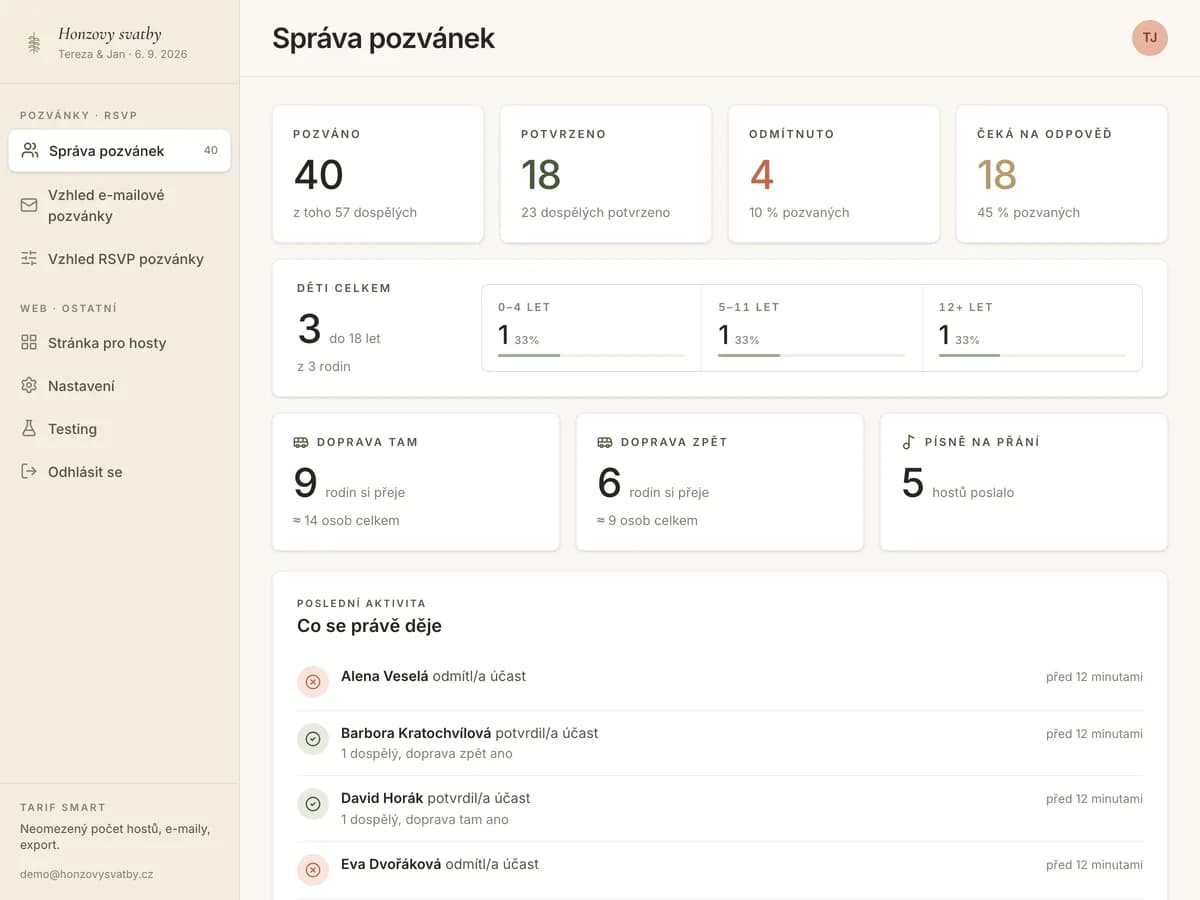Click 'před 12 minutami' on David Horák row

[x=1094, y=799]
